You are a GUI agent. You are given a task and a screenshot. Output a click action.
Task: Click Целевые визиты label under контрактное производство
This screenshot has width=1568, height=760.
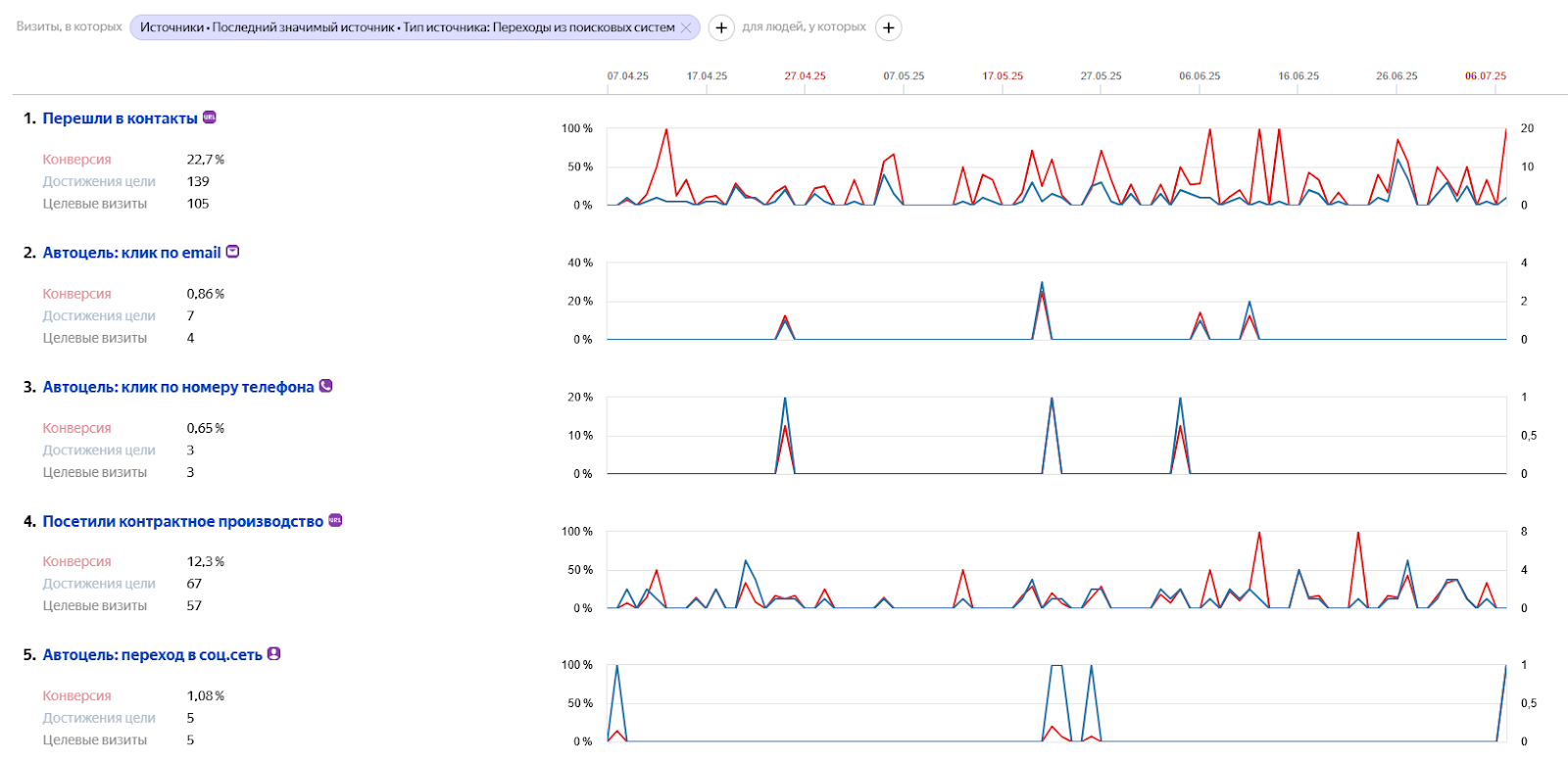(x=94, y=606)
